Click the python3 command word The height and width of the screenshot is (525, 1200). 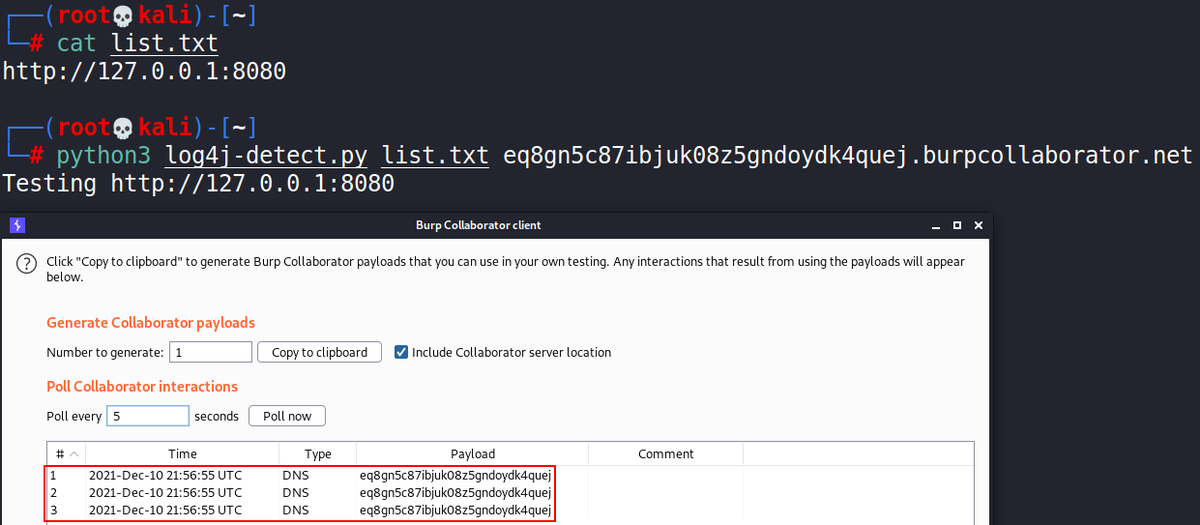[x=104, y=157]
